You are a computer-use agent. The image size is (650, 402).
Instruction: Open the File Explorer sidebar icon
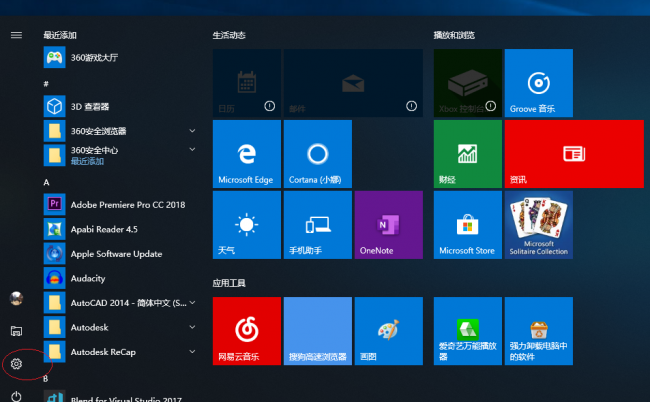(x=16, y=331)
